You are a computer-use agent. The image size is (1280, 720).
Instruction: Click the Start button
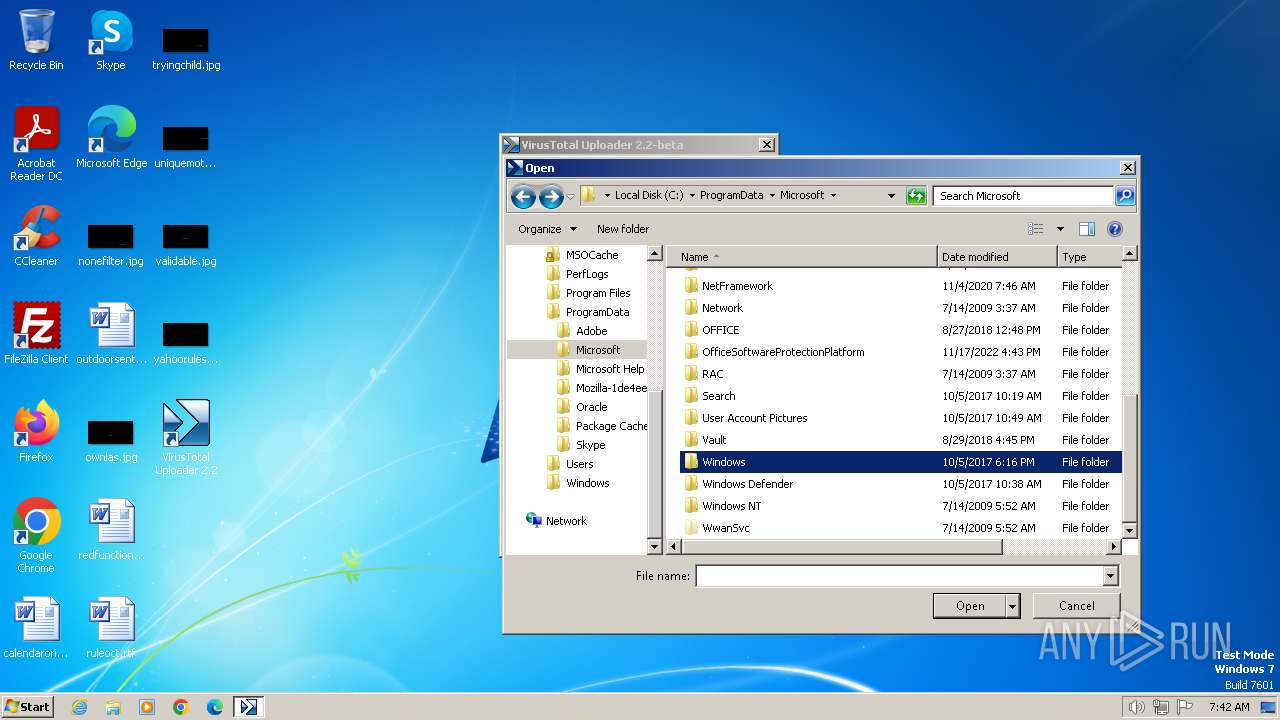(x=28, y=707)
